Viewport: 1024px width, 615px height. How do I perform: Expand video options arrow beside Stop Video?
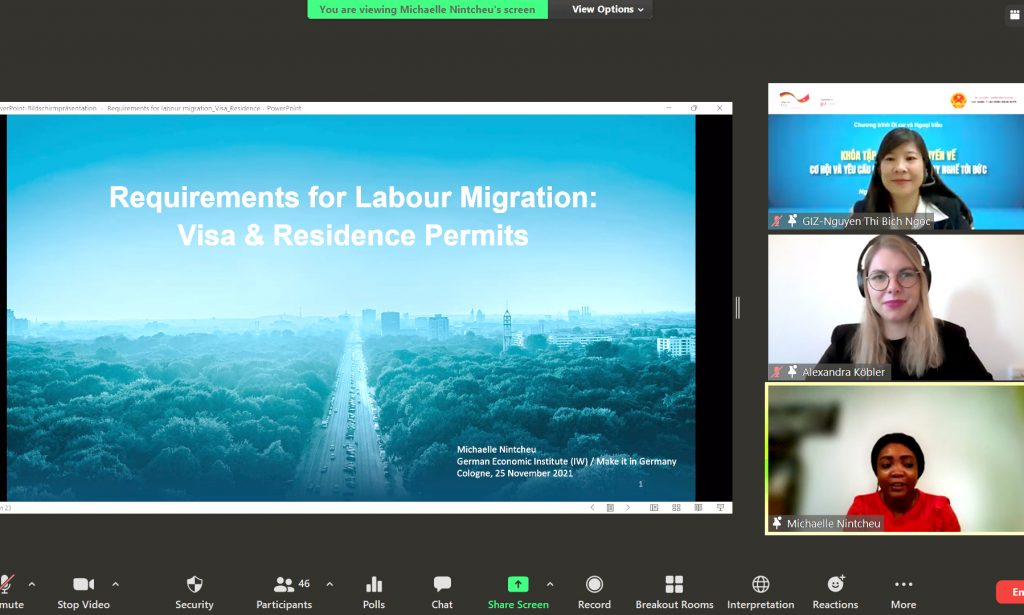115,584
